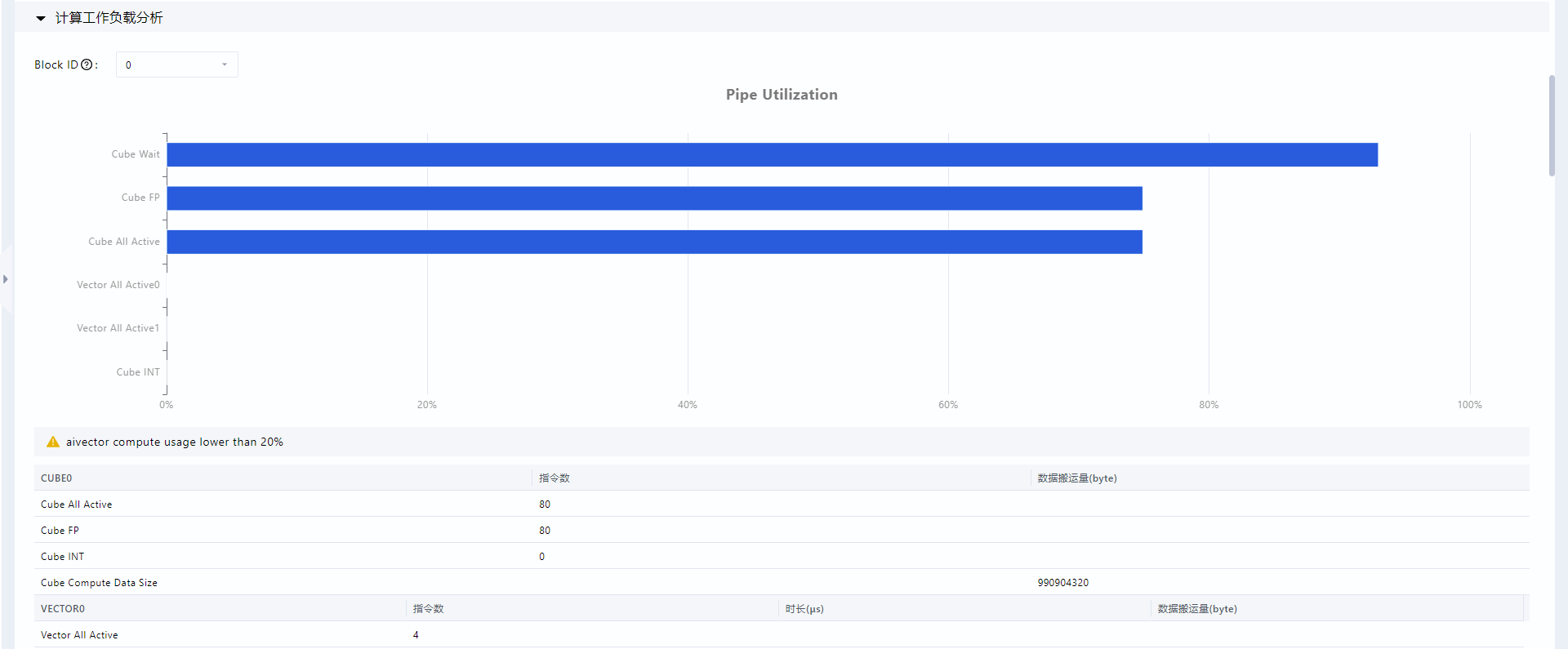This screenshot has width=1568, height=649.
Task: Click the Cube All Active chart bar
Action: click(x=654, y=242)
